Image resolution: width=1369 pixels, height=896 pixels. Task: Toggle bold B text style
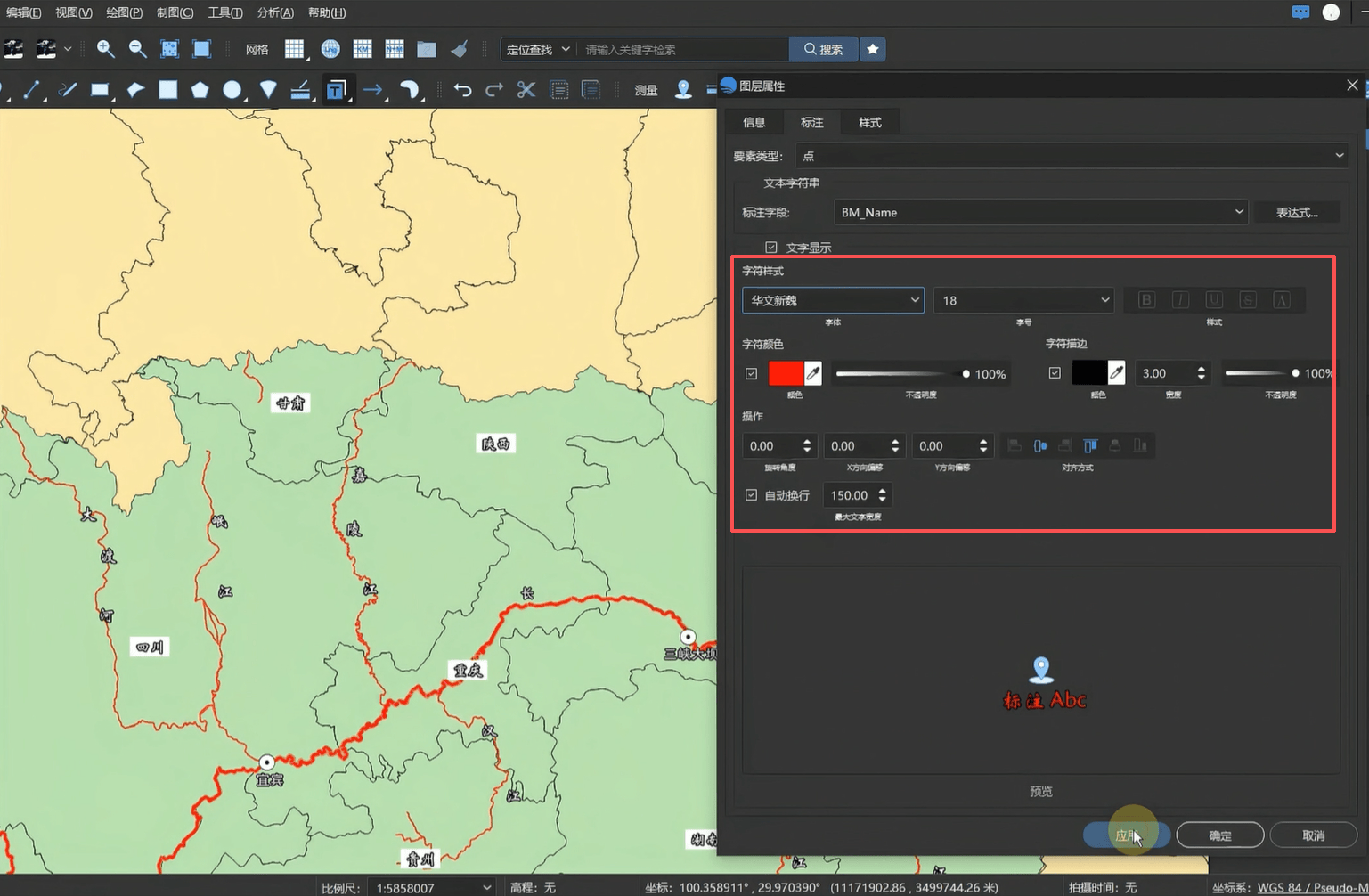pyautogui.click(x=1146, y=300)
